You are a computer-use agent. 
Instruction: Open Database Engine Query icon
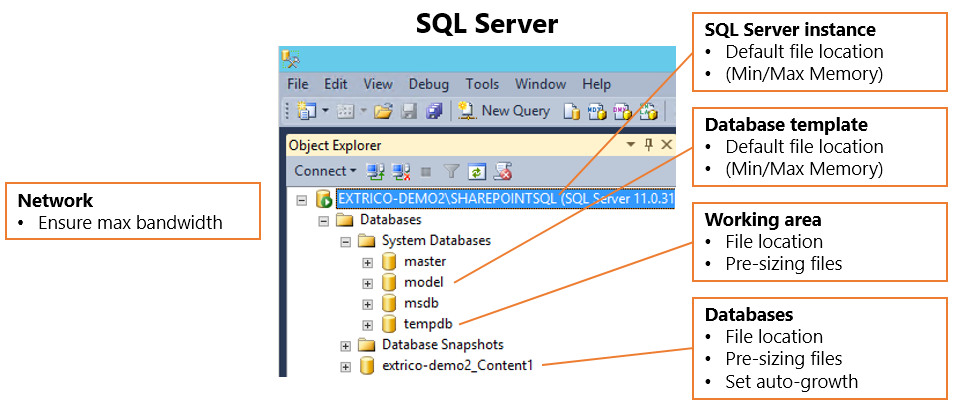571,111
